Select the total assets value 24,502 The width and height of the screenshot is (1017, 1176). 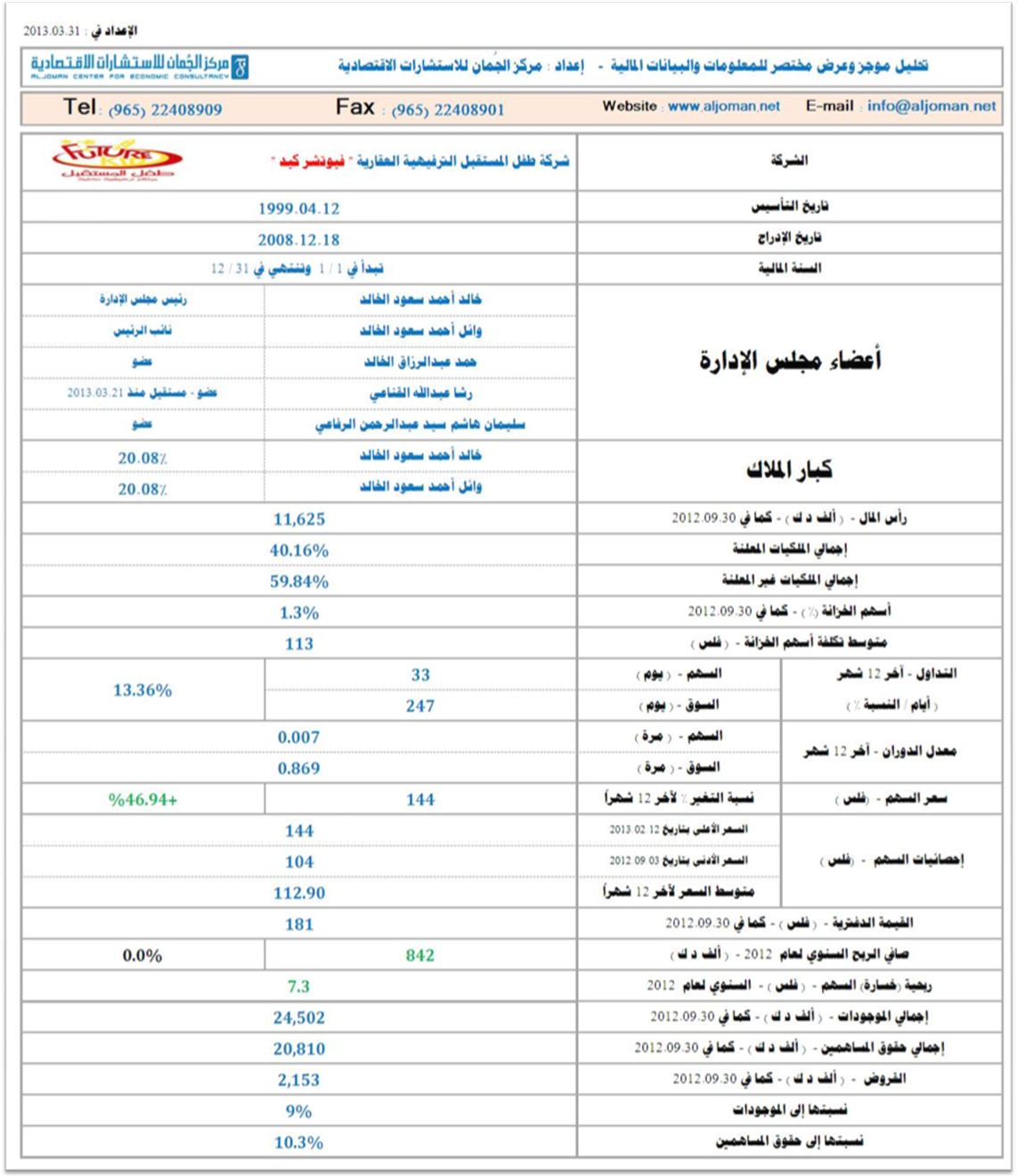[x=299, y=1018]
